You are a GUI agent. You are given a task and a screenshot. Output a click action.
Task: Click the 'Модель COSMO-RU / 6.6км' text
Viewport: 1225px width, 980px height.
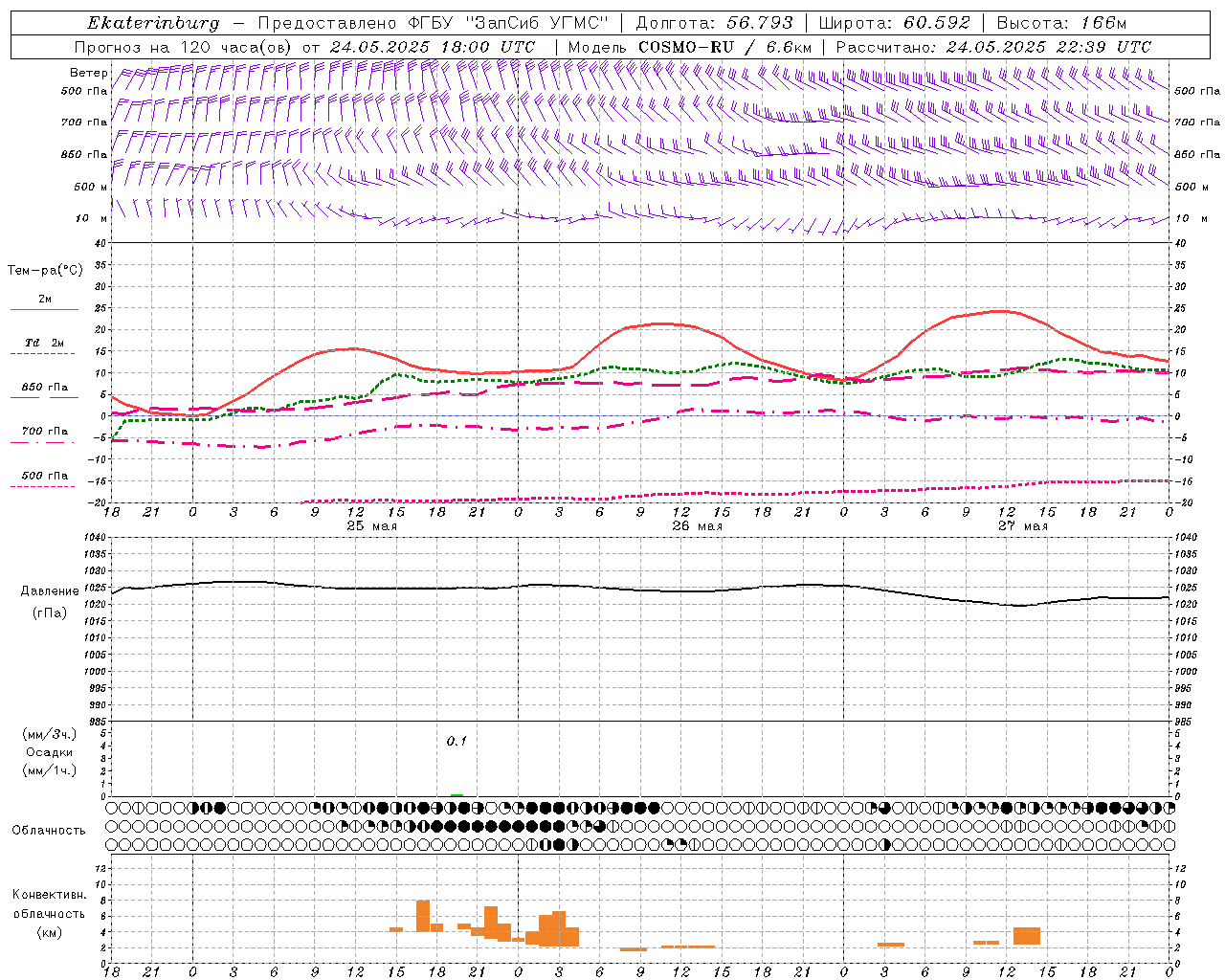coord(690,47)
